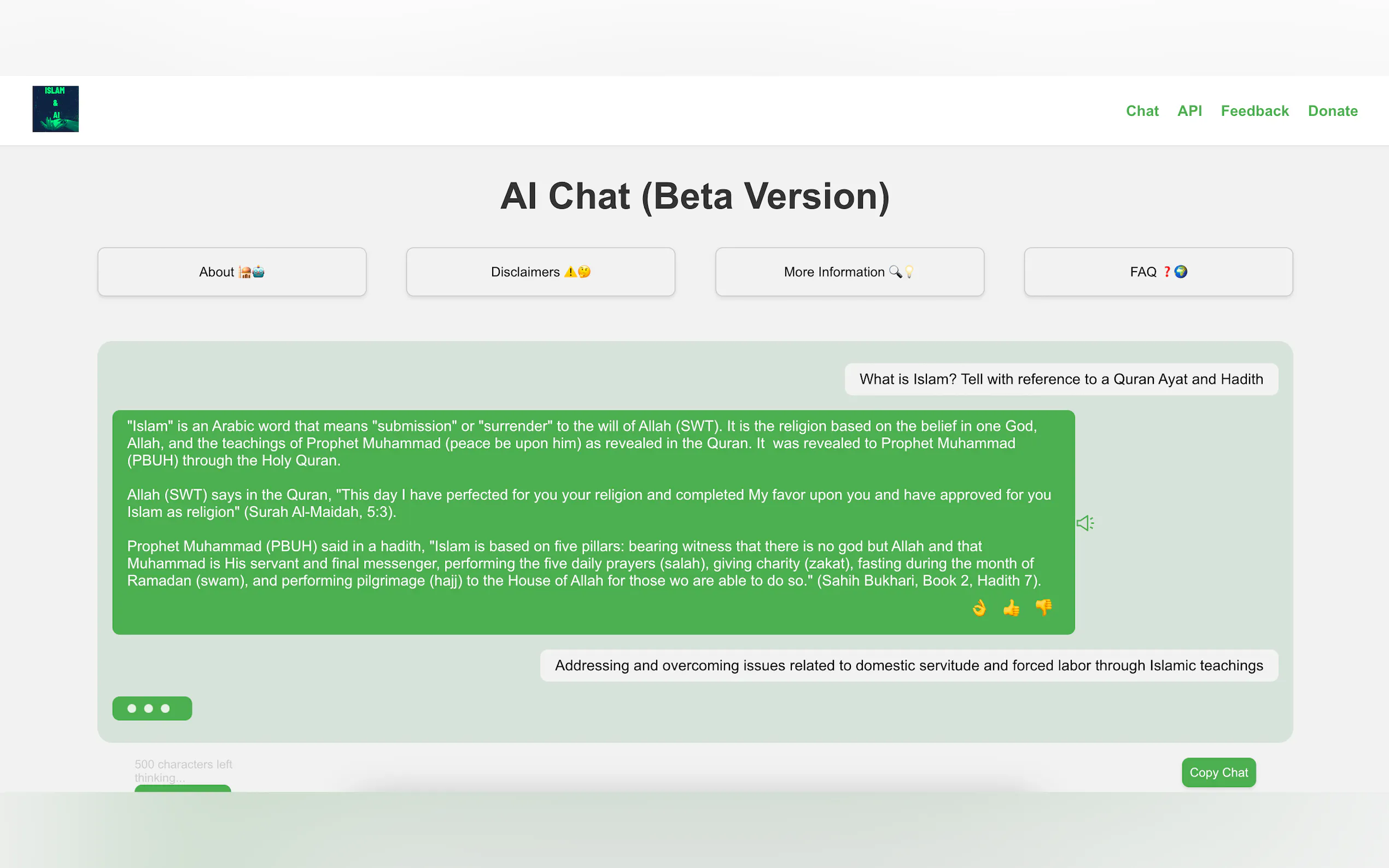The image size is (1389, 868).
Task: Click the typing indicator dots bubble
Action: [151, 708]
